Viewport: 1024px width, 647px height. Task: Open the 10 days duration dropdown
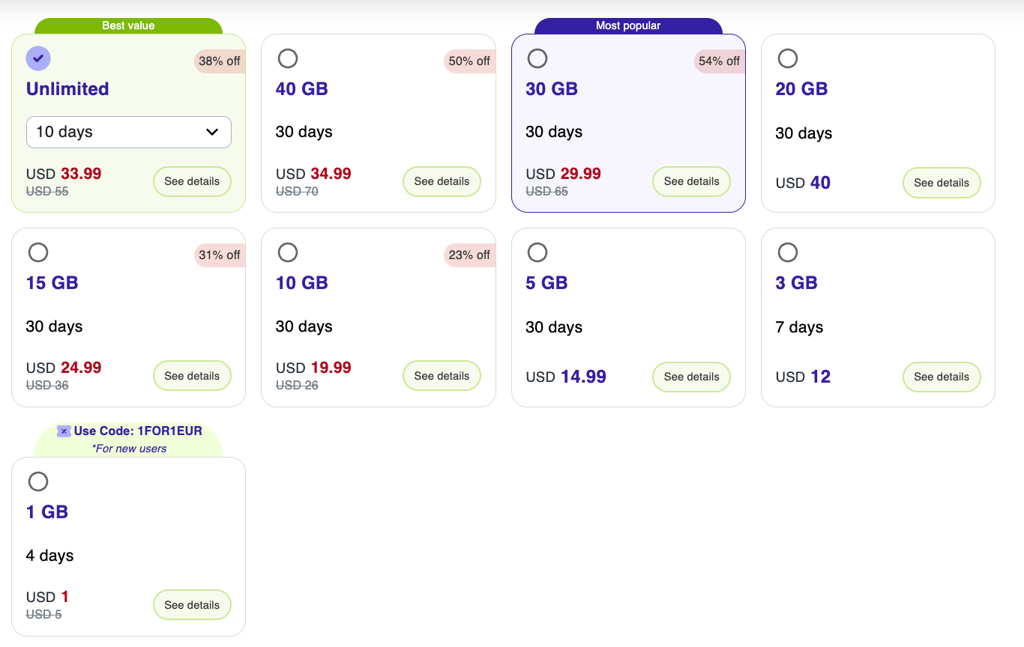click(x=129, y=132)
